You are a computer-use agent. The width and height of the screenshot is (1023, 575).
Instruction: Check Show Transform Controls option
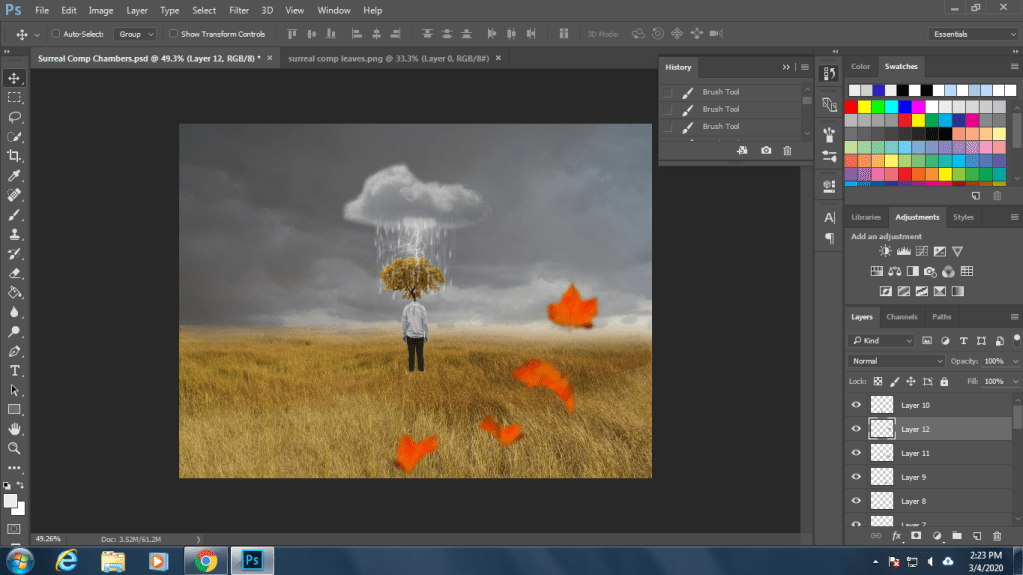(x=172, y=34)
